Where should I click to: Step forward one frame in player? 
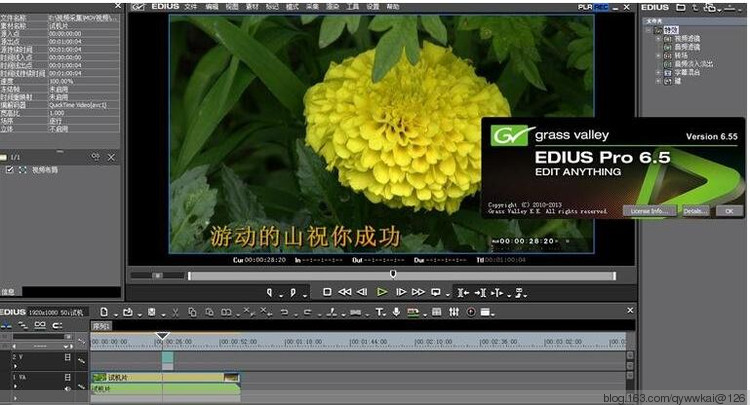pos(401,292)
